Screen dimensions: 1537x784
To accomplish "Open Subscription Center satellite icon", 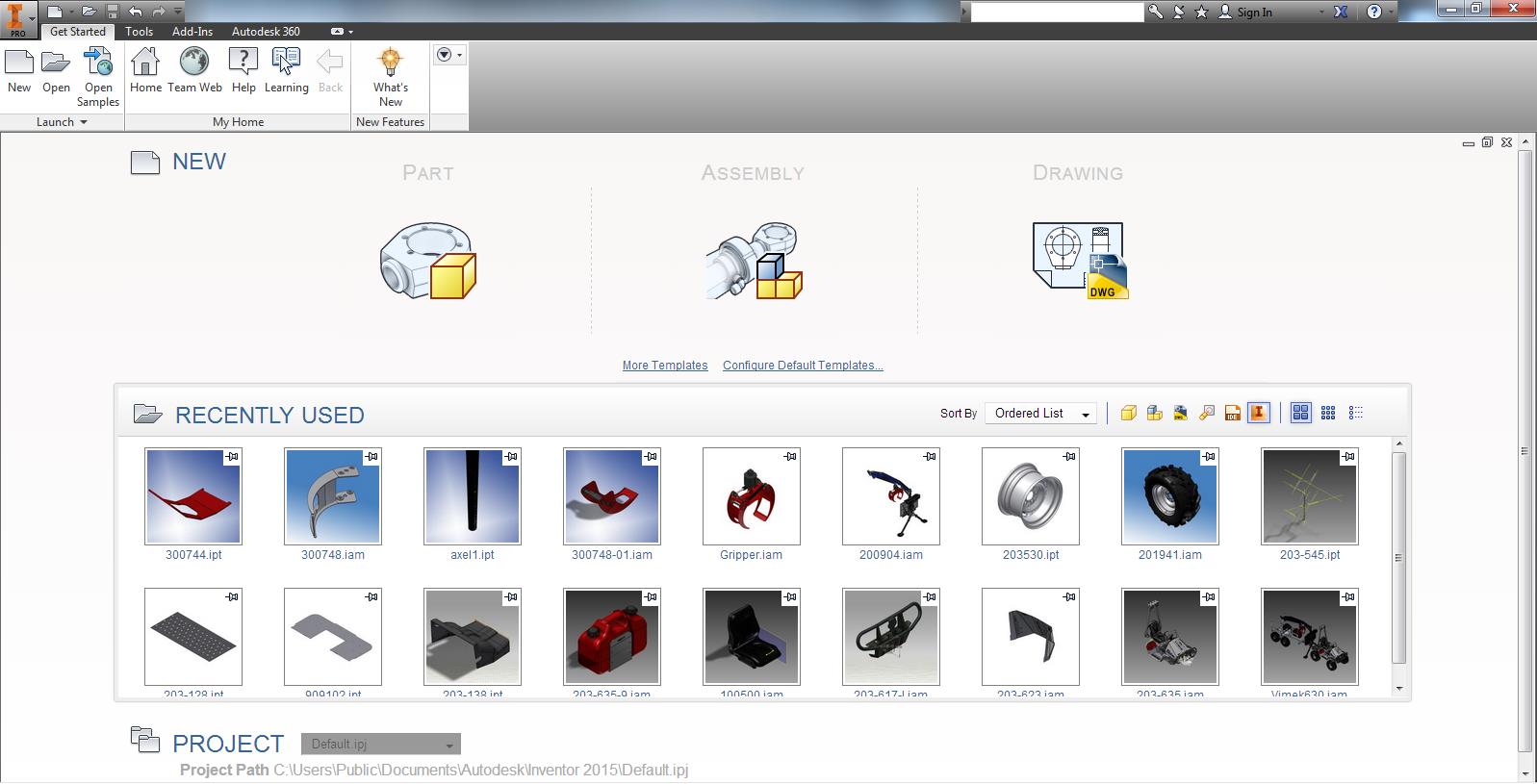I will click(x=1178, y=12).
